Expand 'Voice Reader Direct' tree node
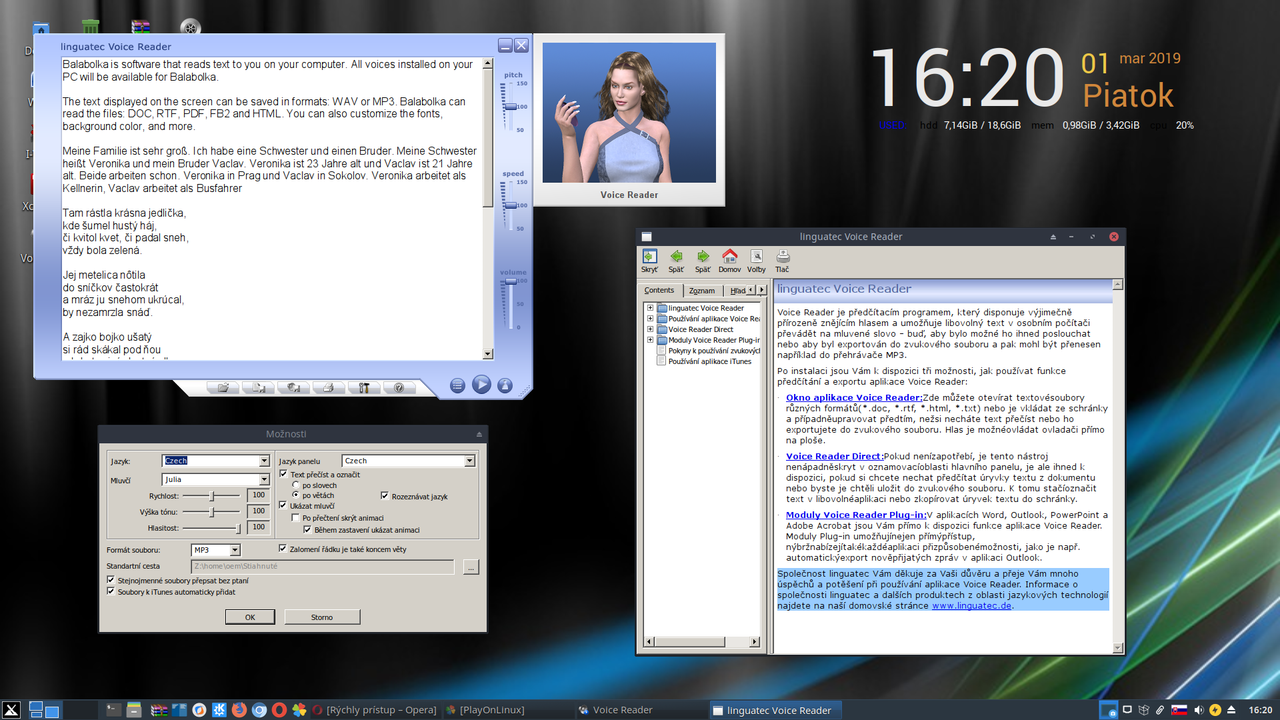Screen dimensions: 1280x720 [650, 329]
